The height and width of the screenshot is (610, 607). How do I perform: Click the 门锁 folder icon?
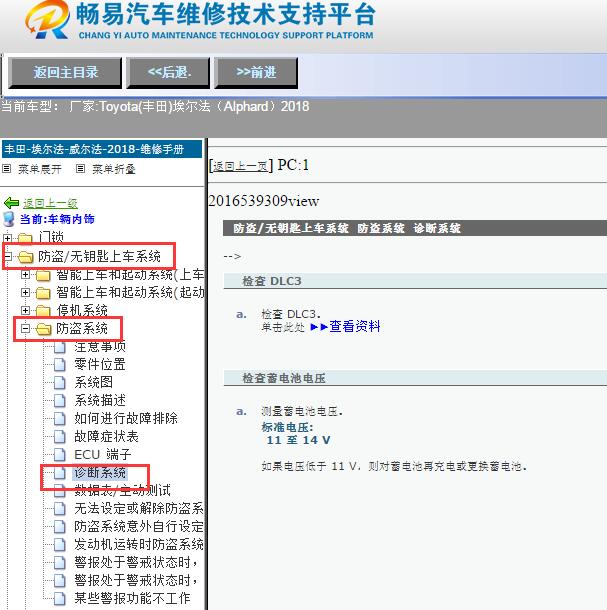click(25, 237)
